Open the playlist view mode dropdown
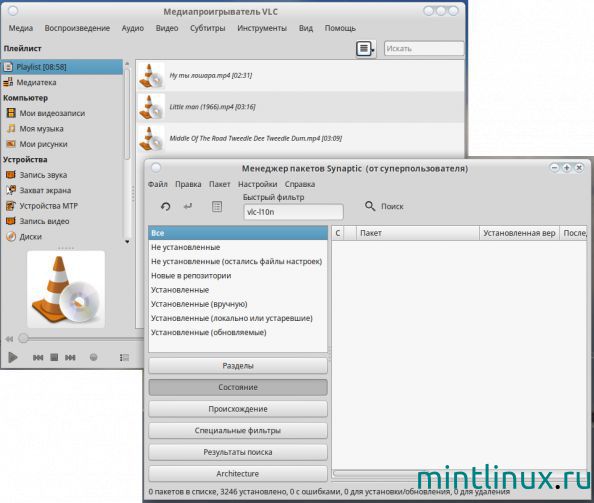 (x=366, y=48)
